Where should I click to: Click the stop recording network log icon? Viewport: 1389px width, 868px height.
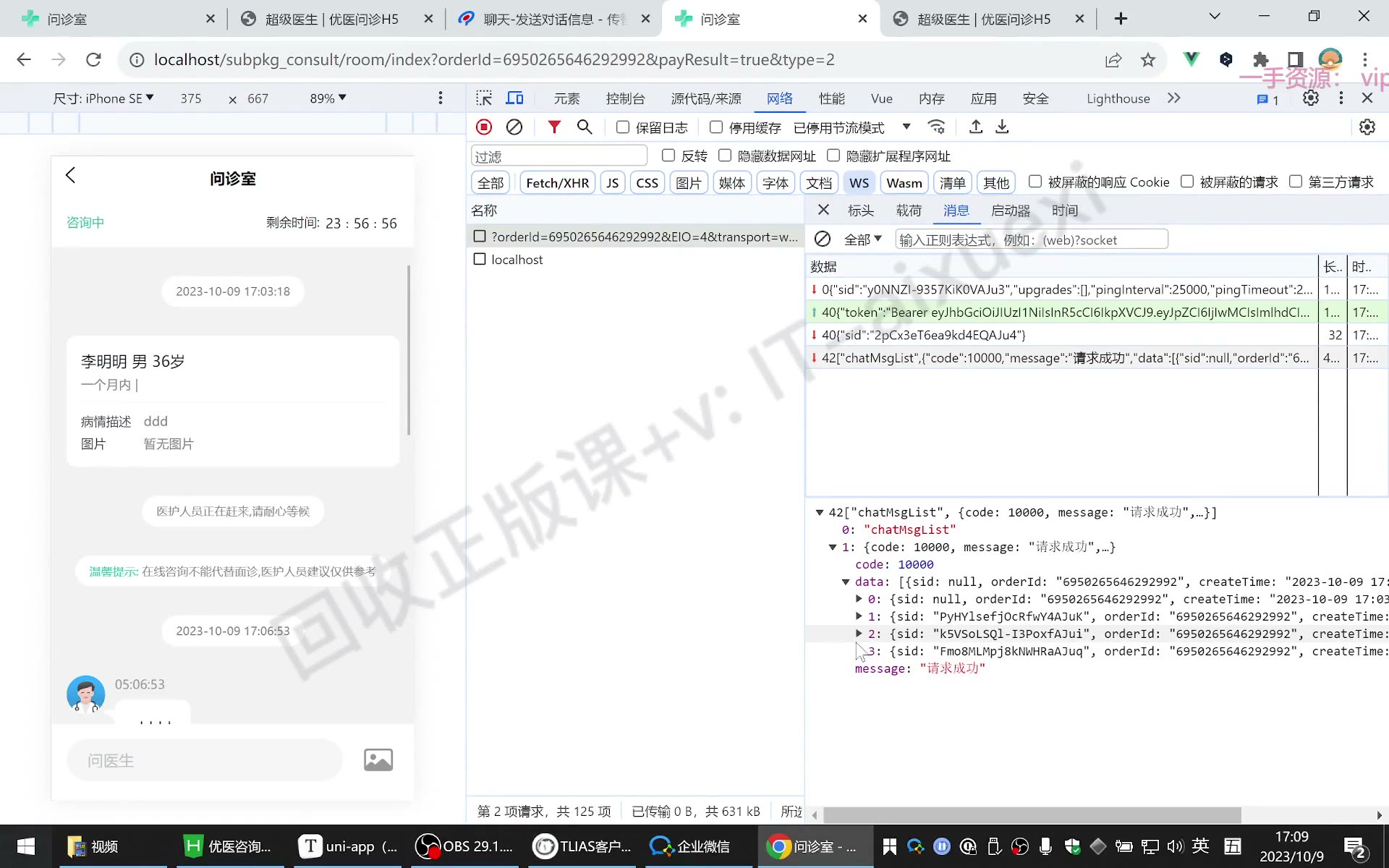pos(484,127)
